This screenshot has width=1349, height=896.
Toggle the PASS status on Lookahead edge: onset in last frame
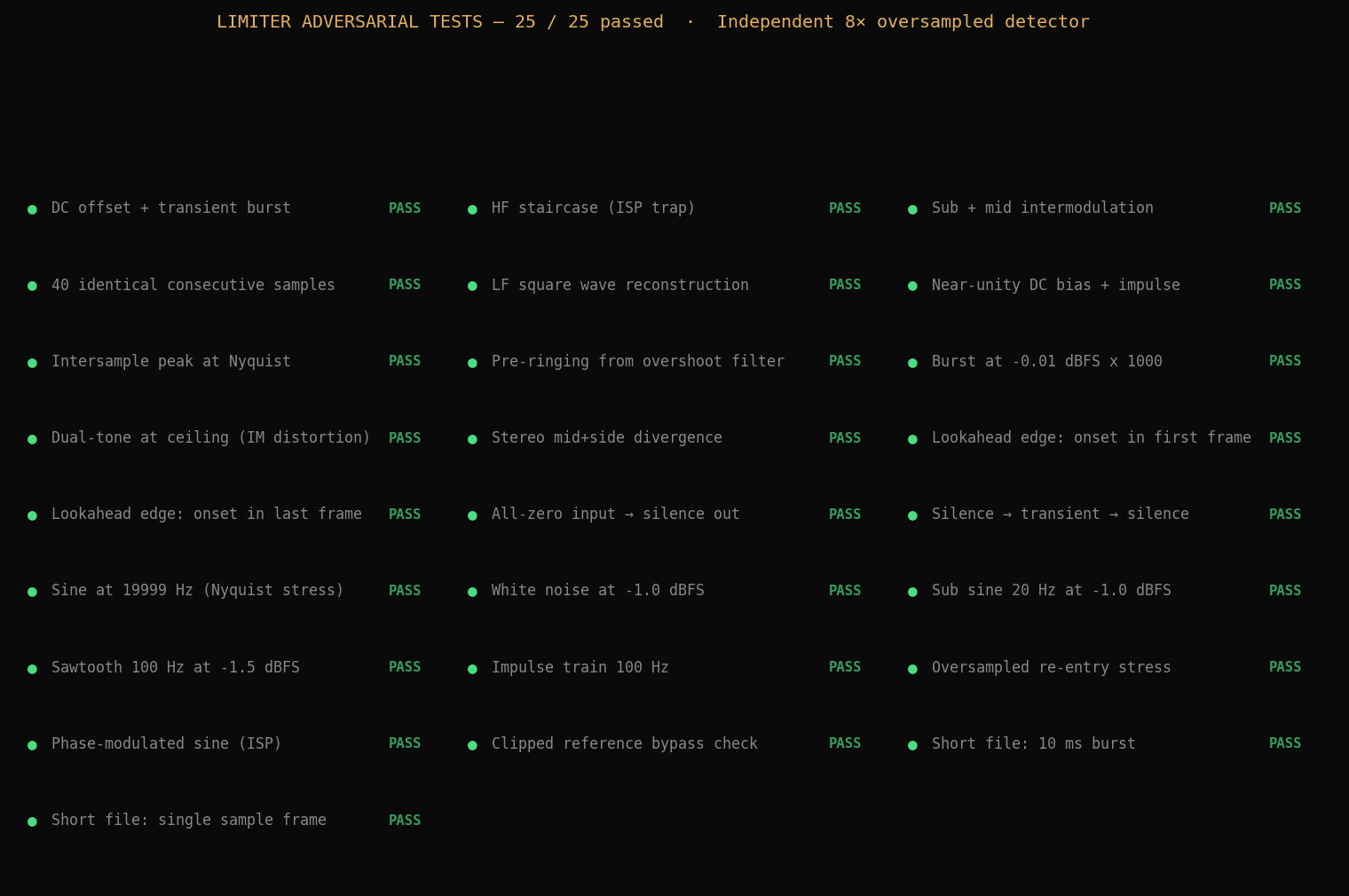coord(405,514)
